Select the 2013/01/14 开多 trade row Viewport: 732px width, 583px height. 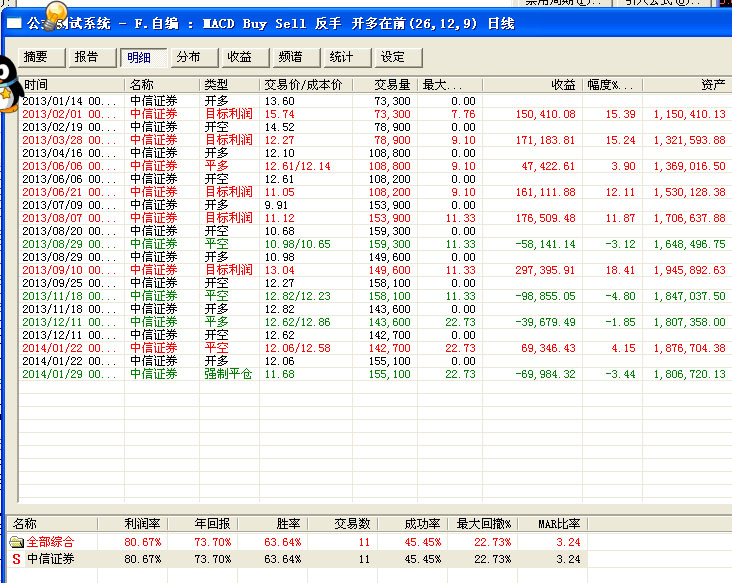pos(375,101)
